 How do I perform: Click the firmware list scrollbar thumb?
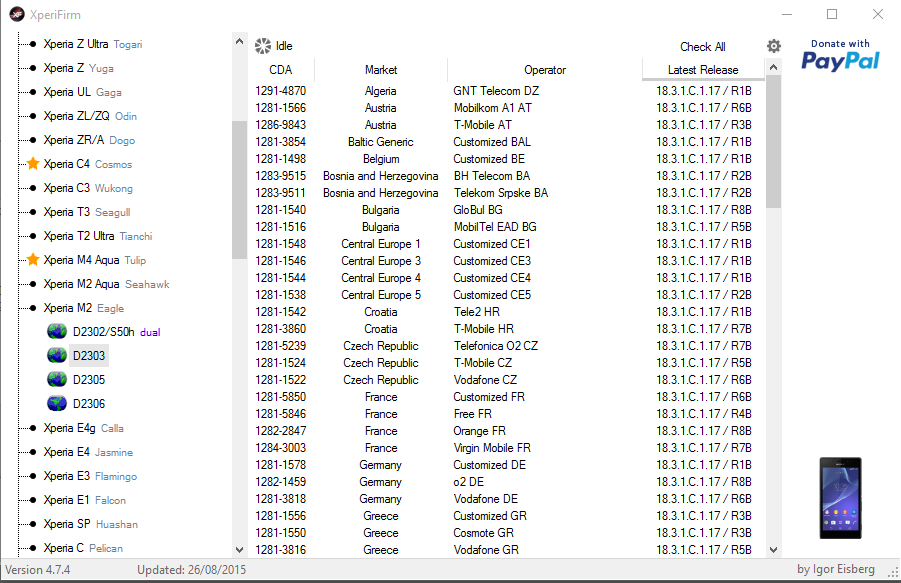click(773, 142)
